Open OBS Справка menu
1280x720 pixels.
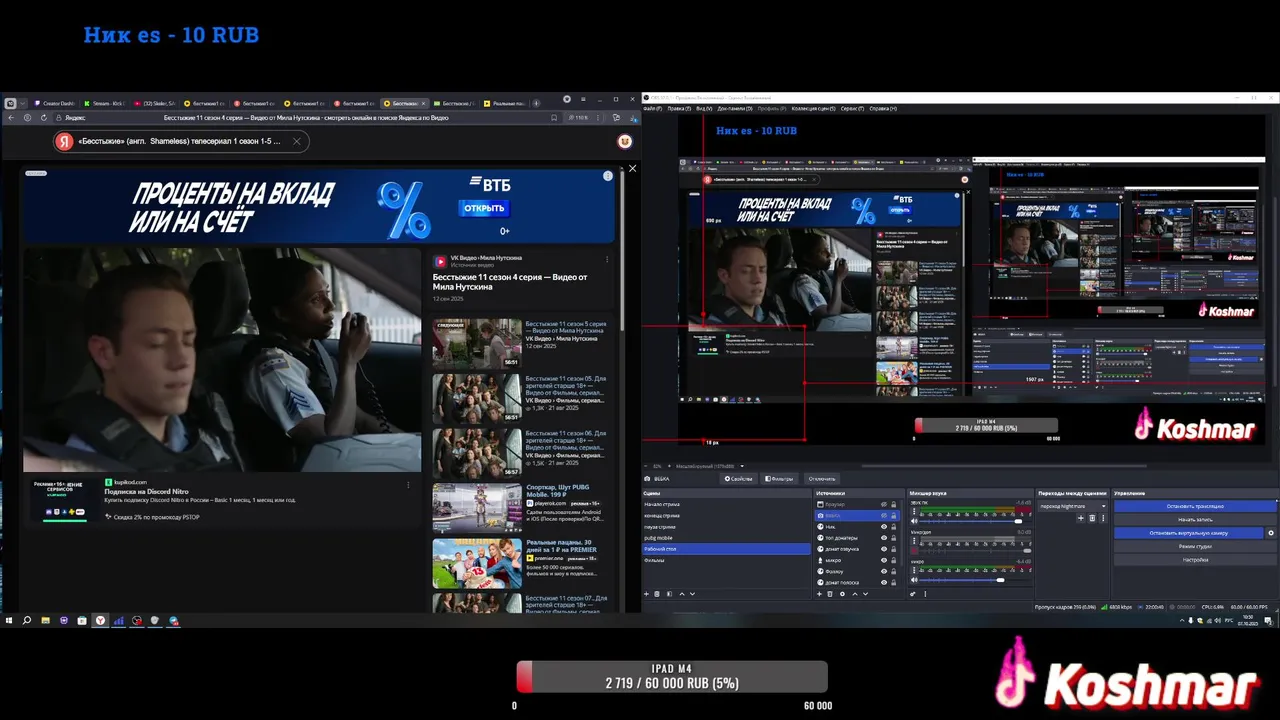point(883,108)
